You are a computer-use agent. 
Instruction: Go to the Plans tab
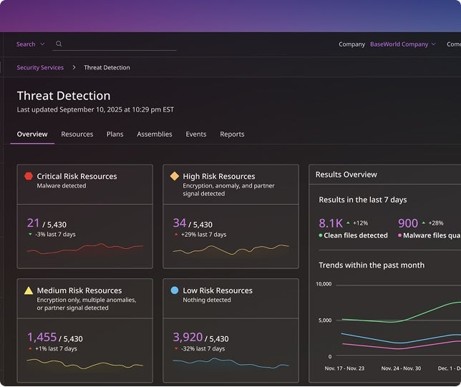(x=115, y=134)
